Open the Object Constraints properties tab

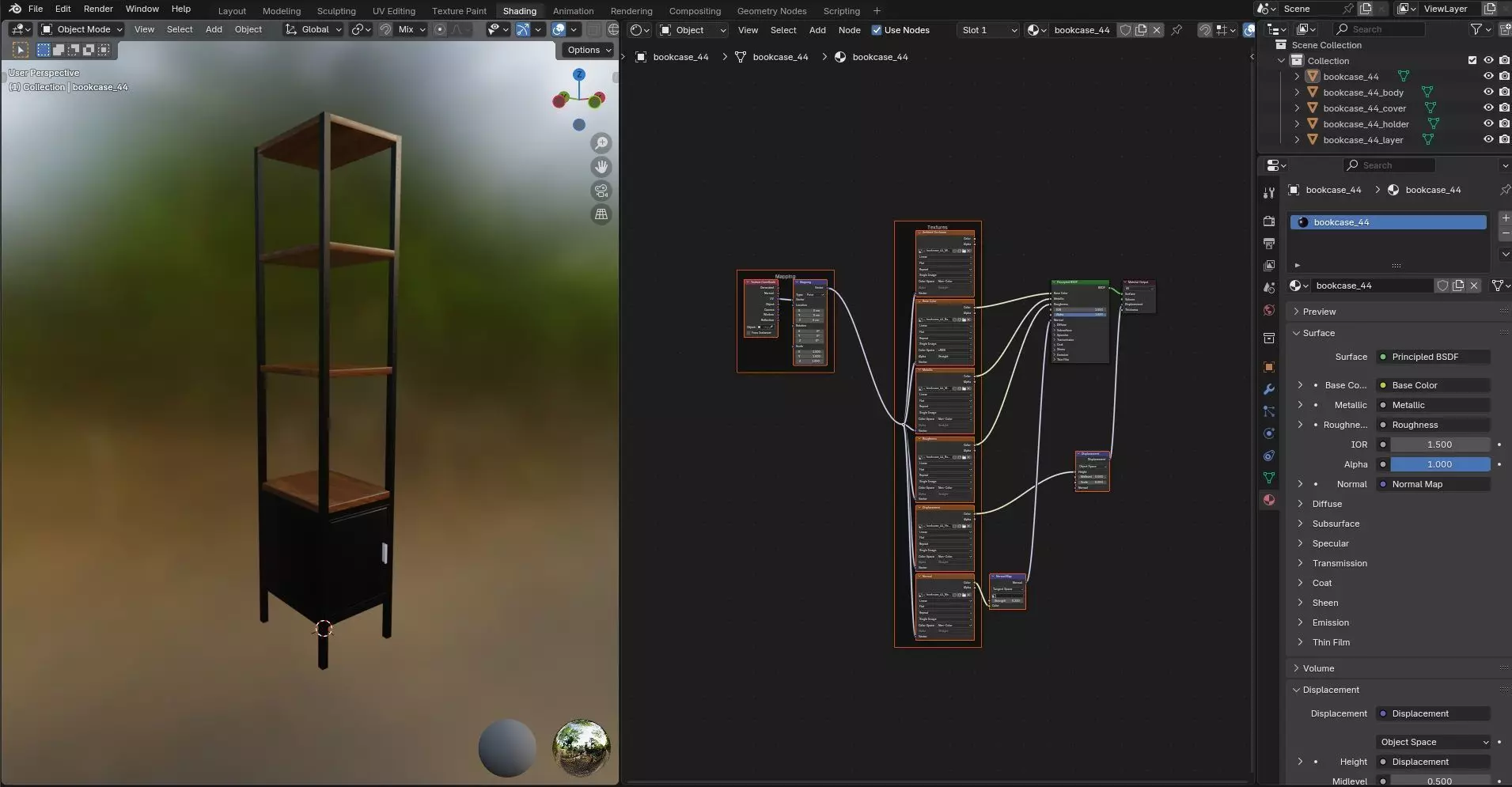(x=1269, y=456)
